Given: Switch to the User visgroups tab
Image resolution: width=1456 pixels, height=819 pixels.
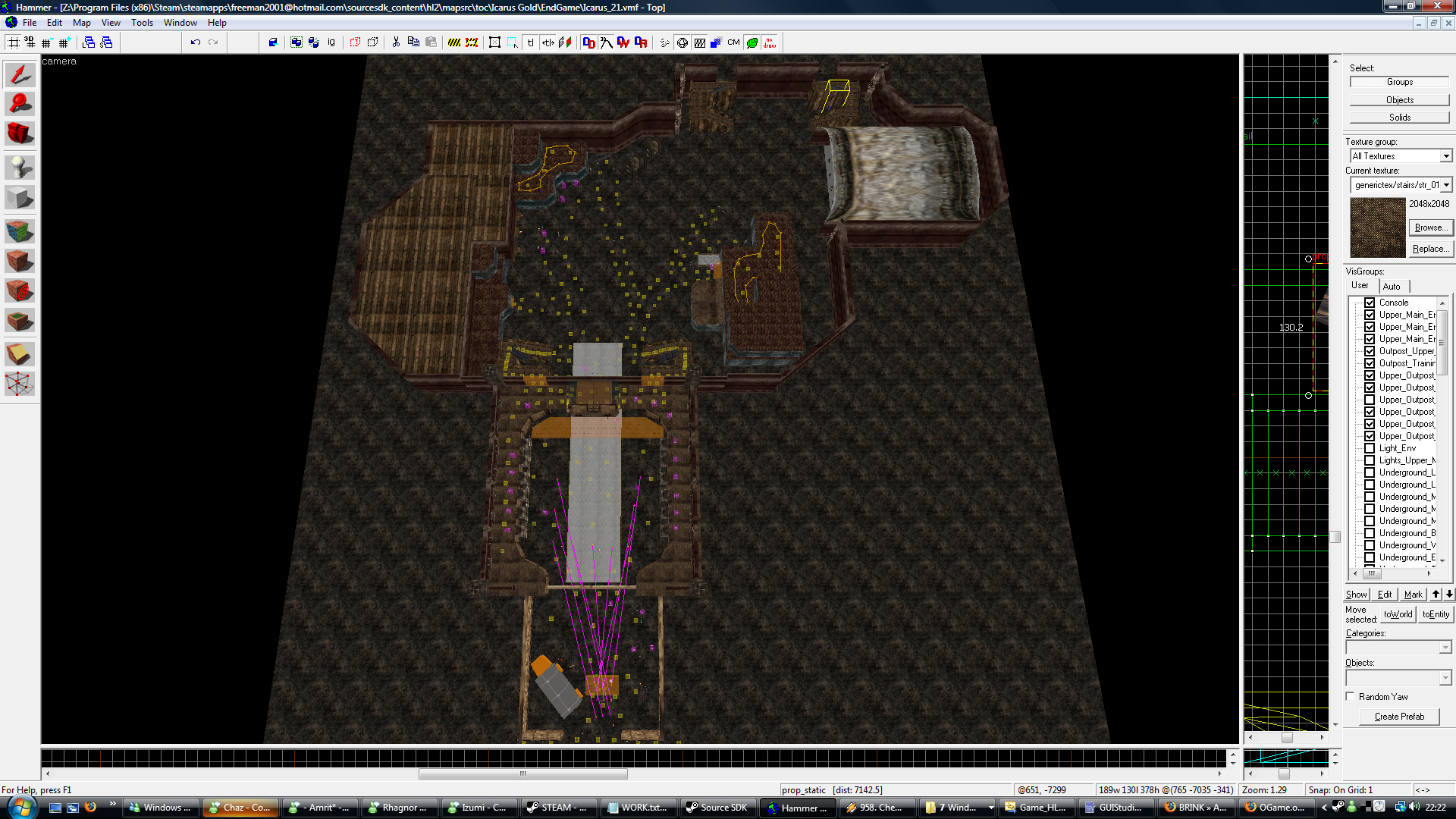Looking at the screenshot, I should click(x=1360, y=286).
